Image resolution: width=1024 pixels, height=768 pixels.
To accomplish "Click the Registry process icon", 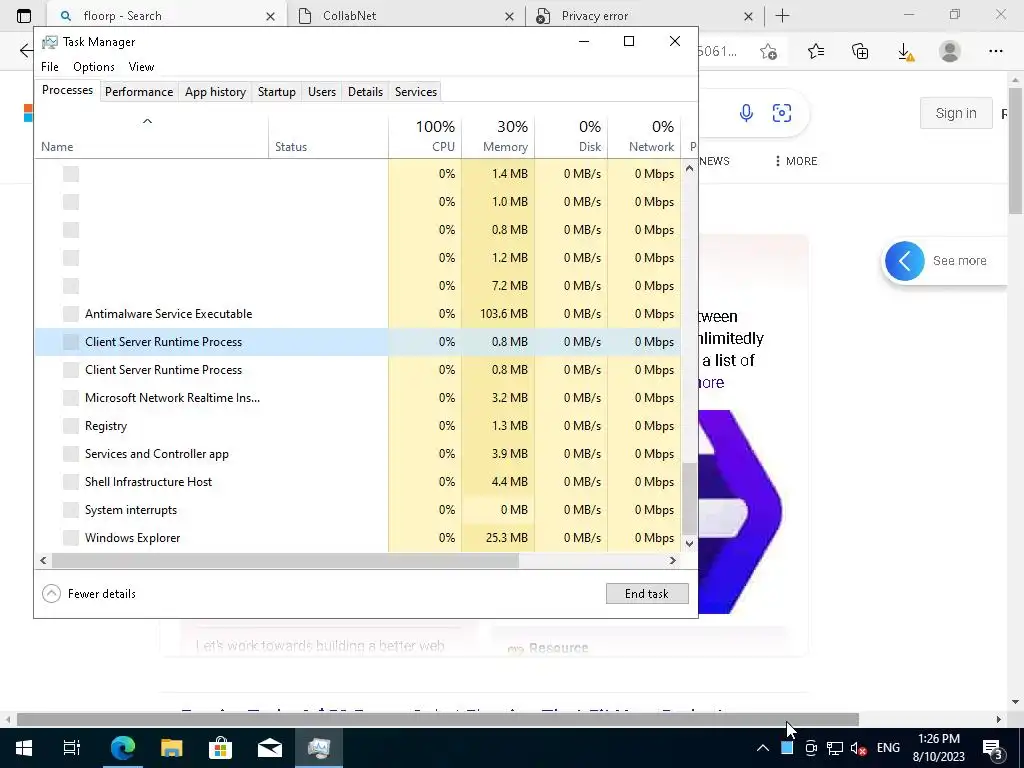I will coord(71,426).
